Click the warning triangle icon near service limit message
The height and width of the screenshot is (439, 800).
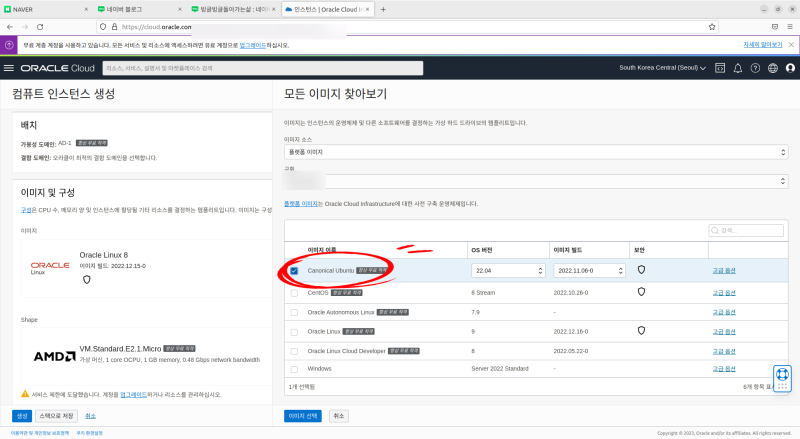(x=25, y=394)
